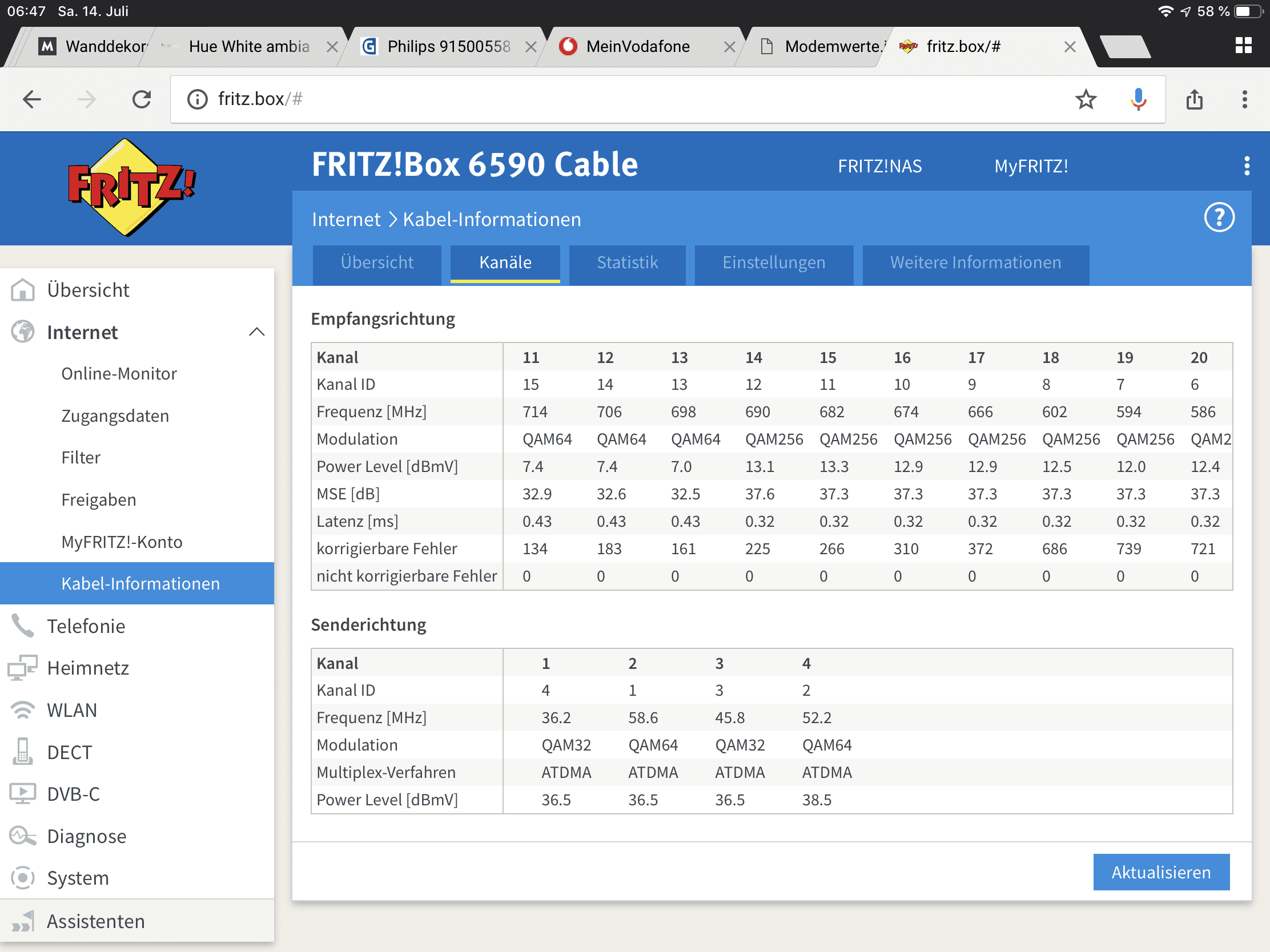Close the fritz.box/# tab
Image resolution: width=1270 pixels, height=952 pixels.
pyautogui.click(x=1070, y=46)
